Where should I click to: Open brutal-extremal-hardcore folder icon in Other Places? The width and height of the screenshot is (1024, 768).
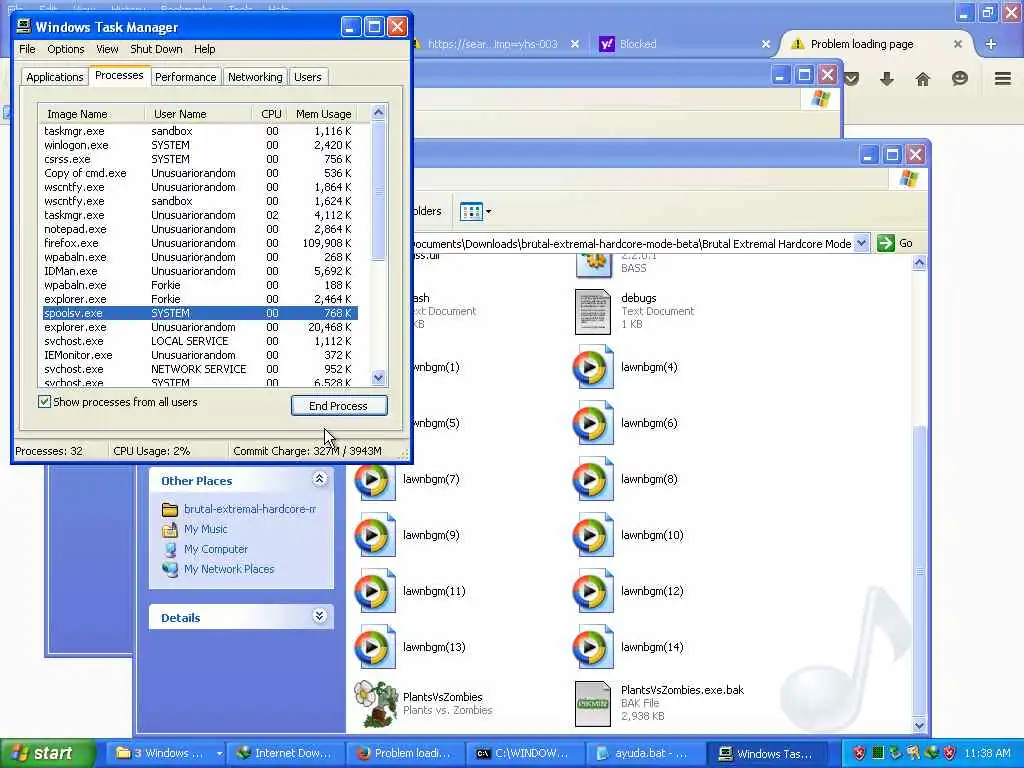[x=170, y=509]
